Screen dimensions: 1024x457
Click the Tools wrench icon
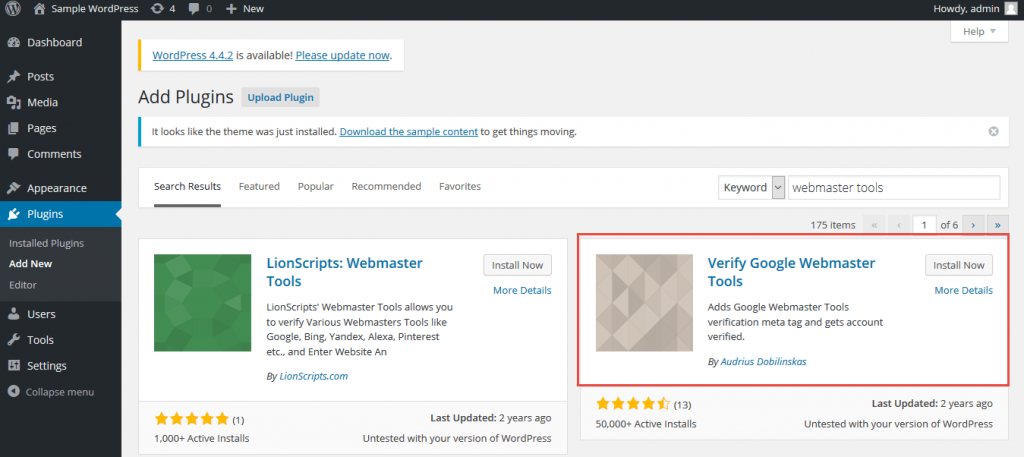[x=13, y=340]
